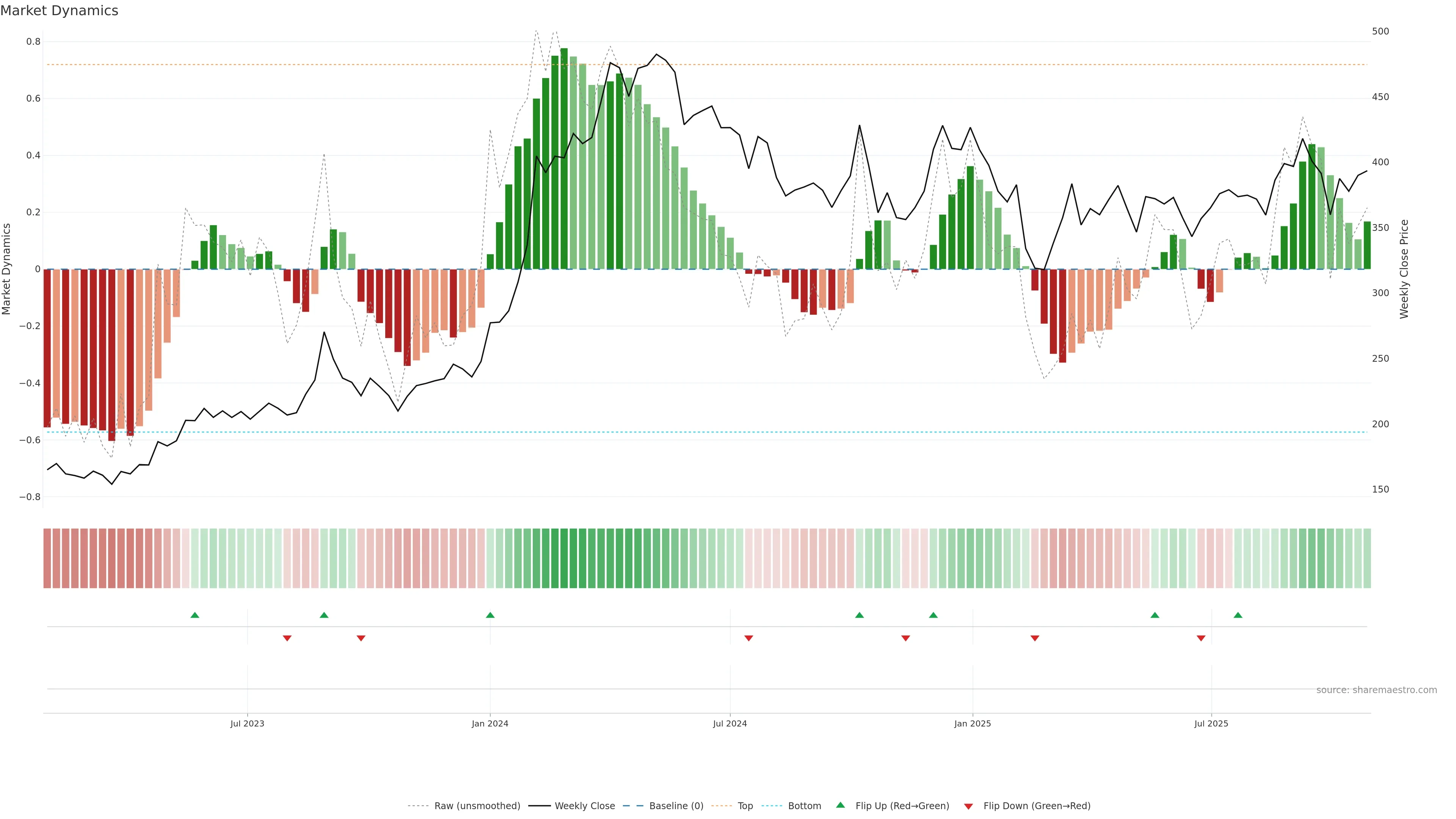Click the Weekly Close Price axis title
This screenshot has width=1456, height=819.
click(x=1404, y=269)
